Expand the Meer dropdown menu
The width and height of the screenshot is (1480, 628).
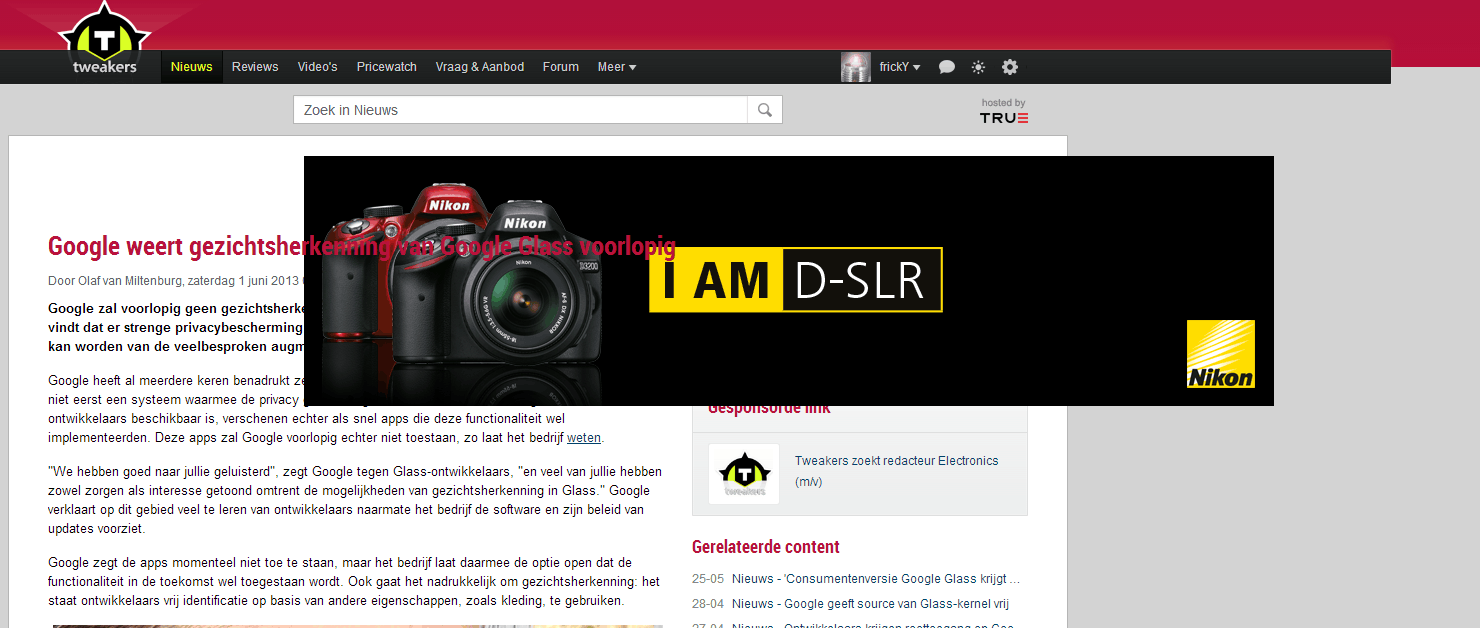[x=616, y=67]
